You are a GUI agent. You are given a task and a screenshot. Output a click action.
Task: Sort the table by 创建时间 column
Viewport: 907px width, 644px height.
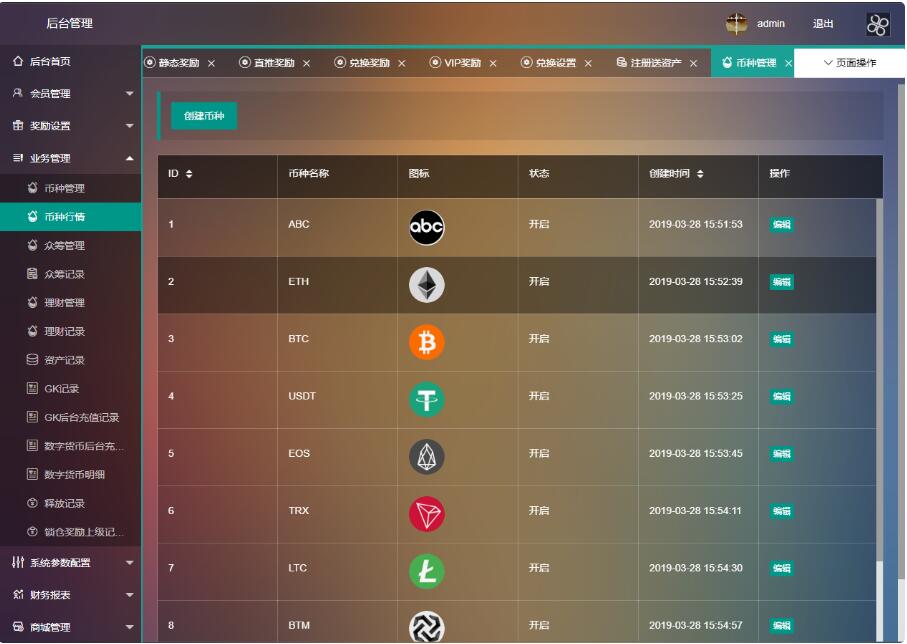(700, 174)
